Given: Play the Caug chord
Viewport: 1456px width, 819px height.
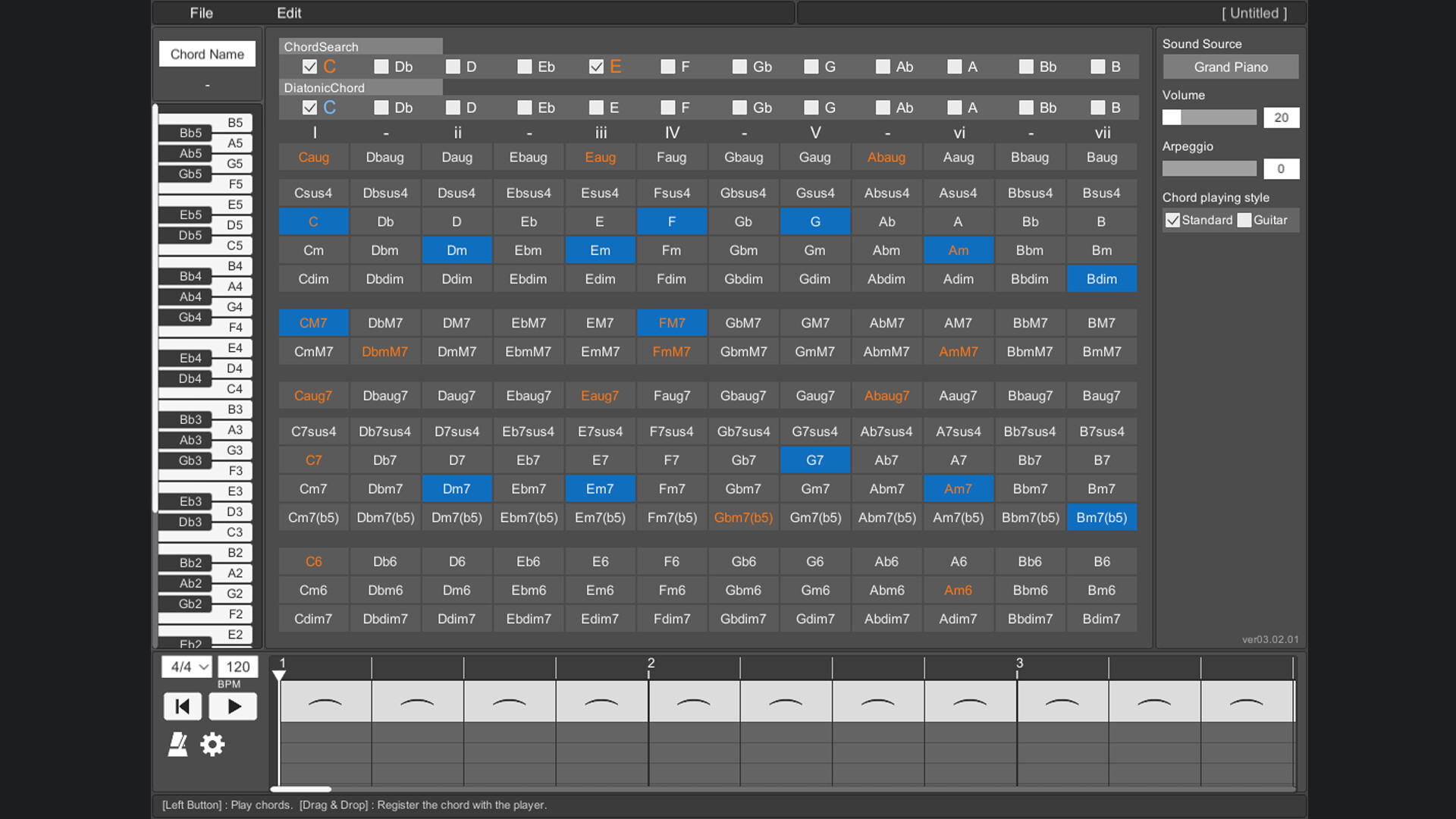Looking at the screenshot, I should [x=313, y=157].
